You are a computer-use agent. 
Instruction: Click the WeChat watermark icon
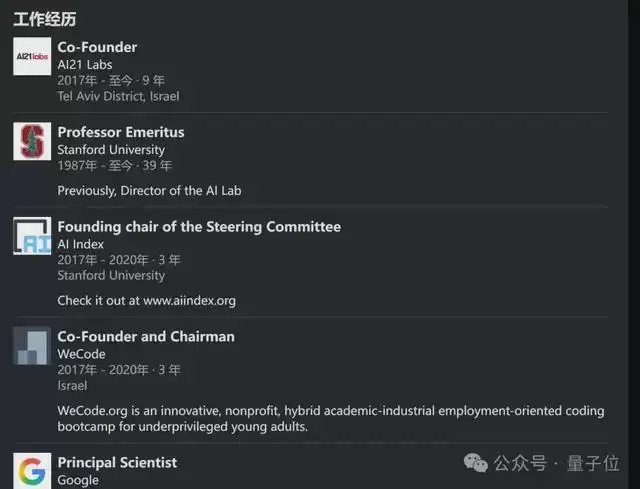476,463
